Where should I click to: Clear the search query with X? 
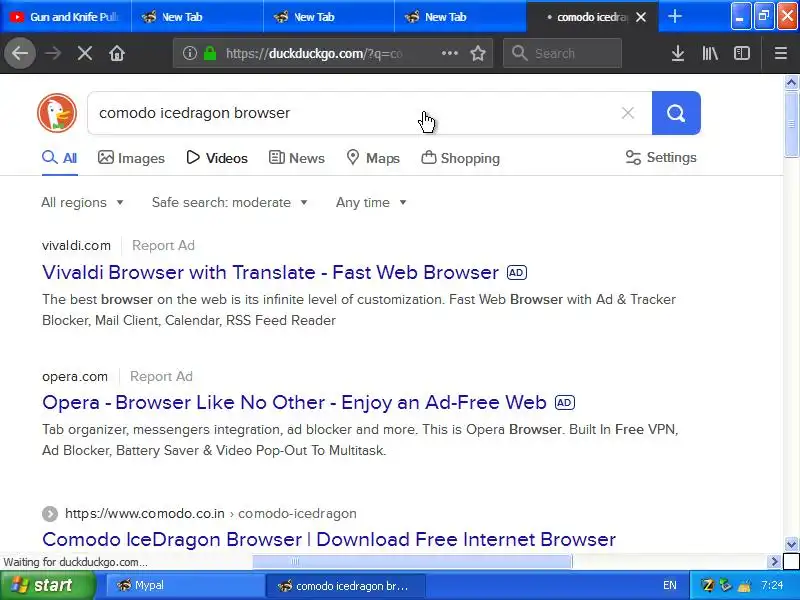[x=628, y=113]
